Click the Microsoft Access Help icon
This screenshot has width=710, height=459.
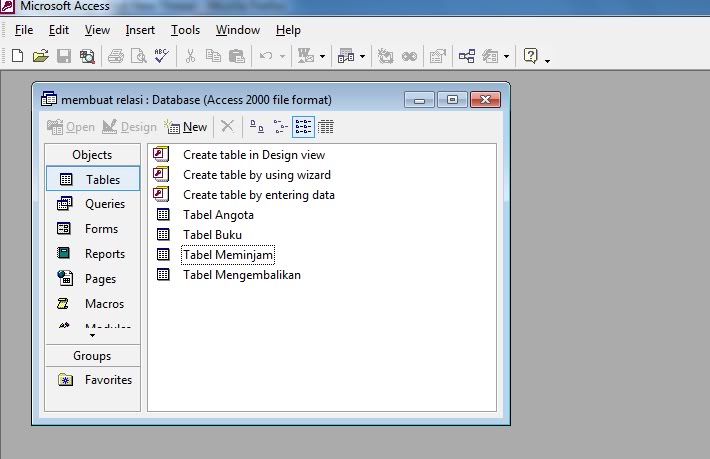pyautogui.click(x=530, y=56)
